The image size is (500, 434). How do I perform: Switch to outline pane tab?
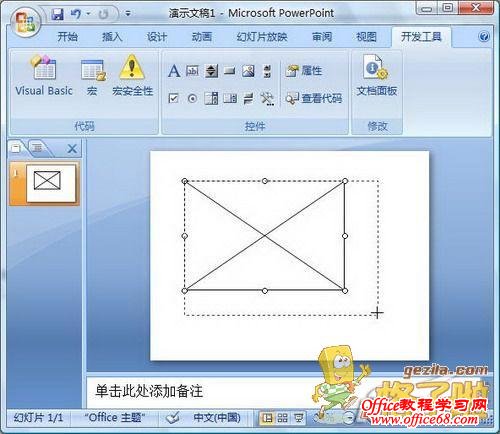tap(37, 148)
